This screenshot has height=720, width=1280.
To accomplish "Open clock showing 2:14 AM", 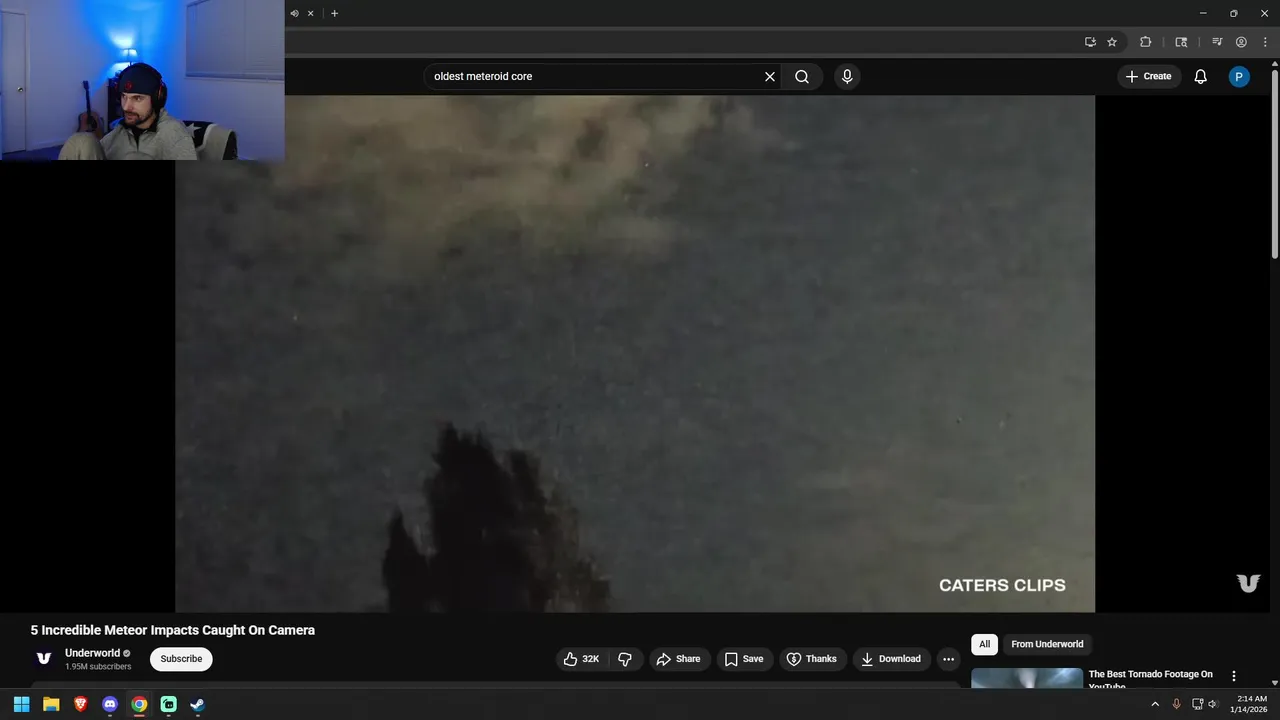I will point(1251,704).
